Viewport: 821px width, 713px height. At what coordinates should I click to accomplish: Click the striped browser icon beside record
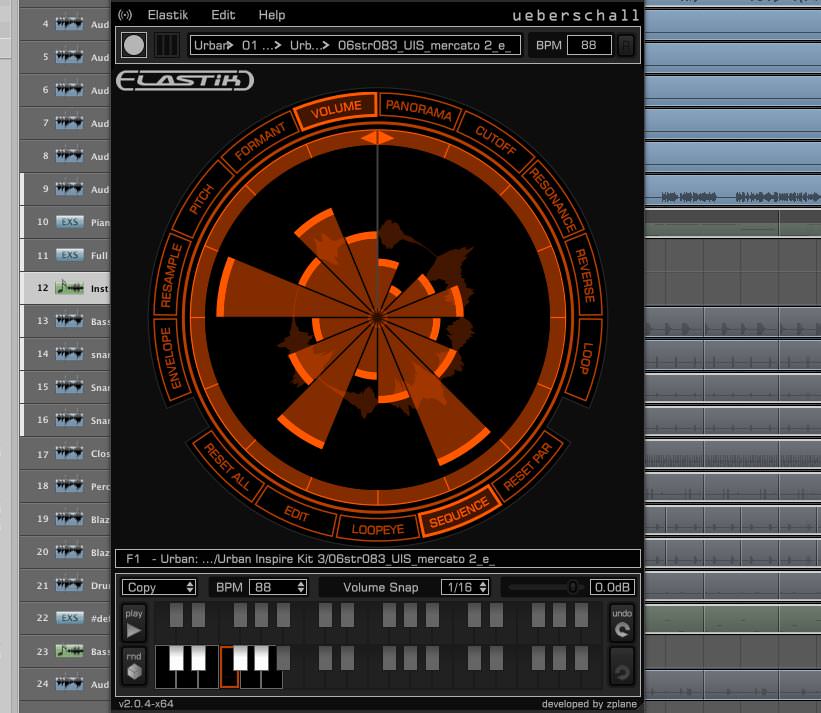click(168, 45)
